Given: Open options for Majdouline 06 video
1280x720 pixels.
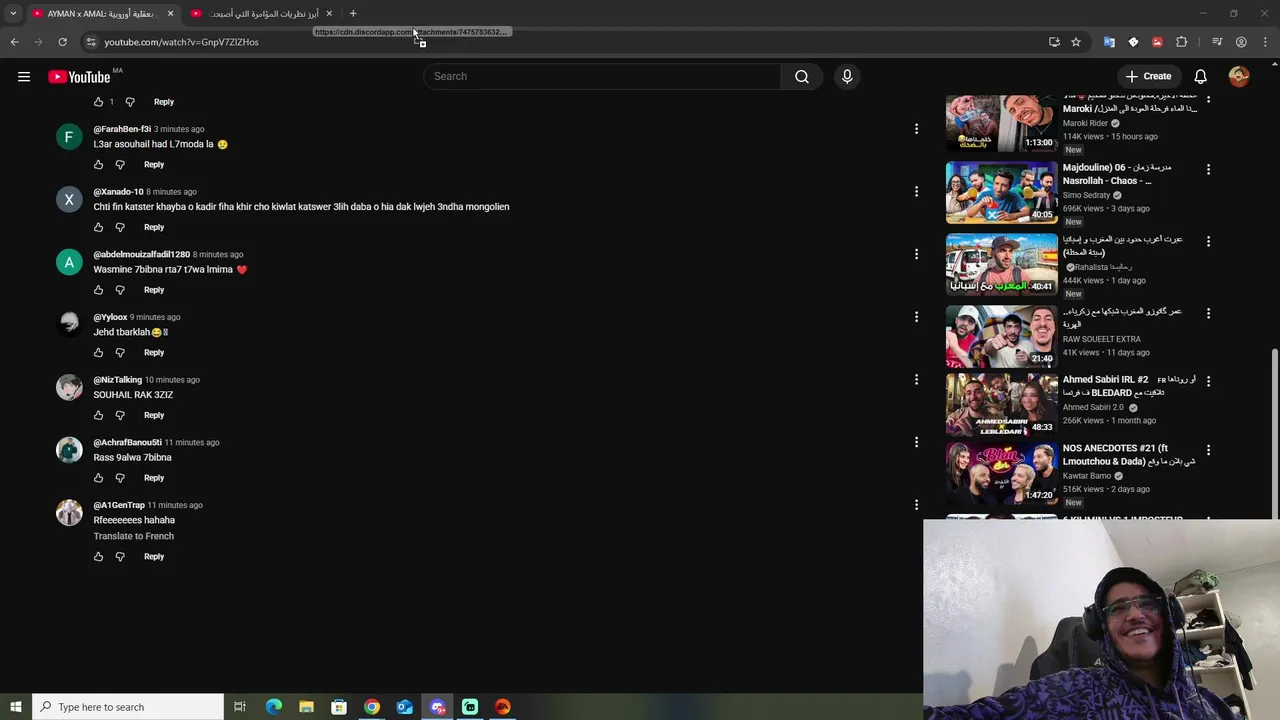Looking at the screenshot, I should pyautogui.click(x=1208, y=169).
